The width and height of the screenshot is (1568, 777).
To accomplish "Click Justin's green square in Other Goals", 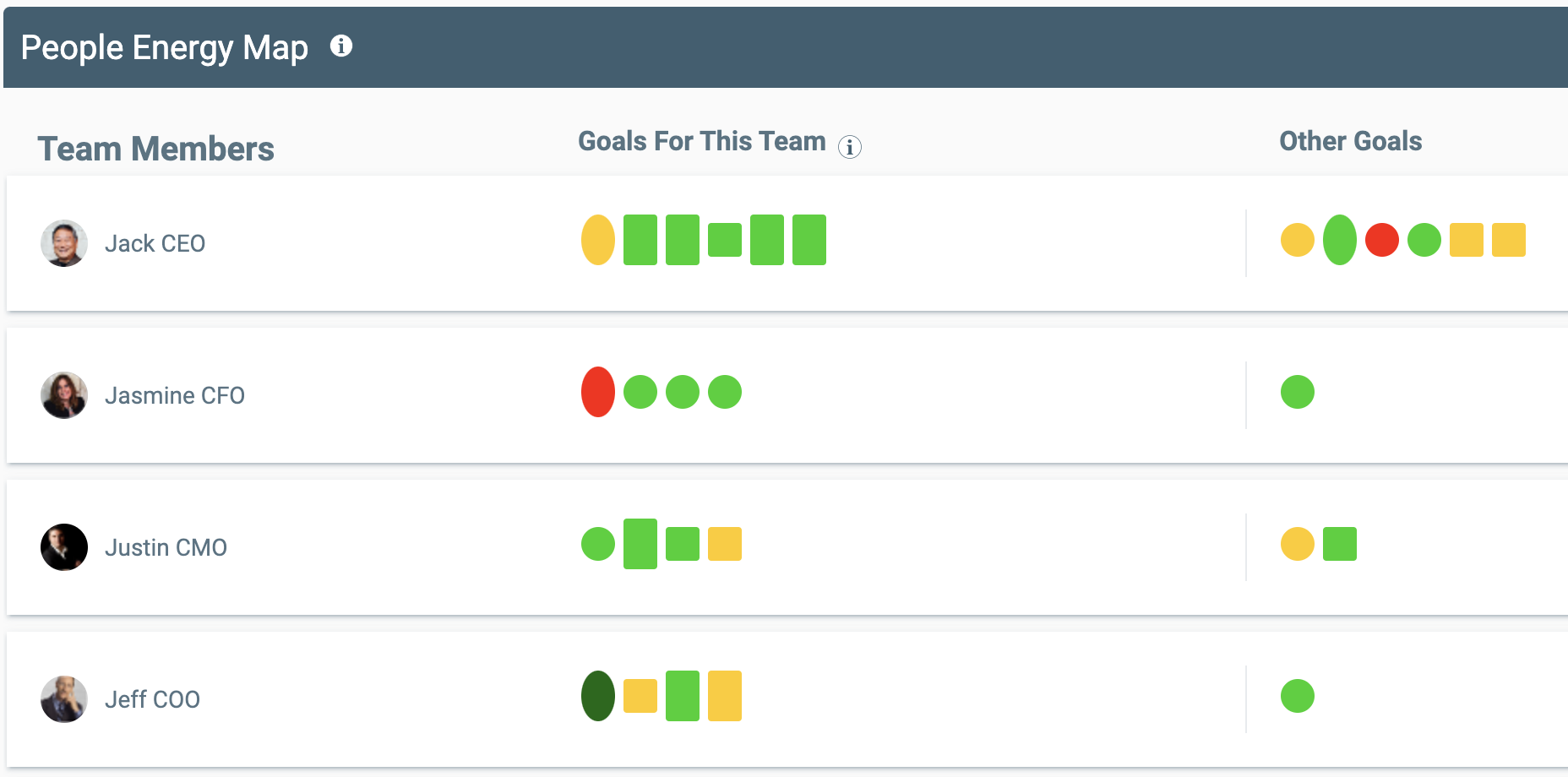I will click(1340, 544).
